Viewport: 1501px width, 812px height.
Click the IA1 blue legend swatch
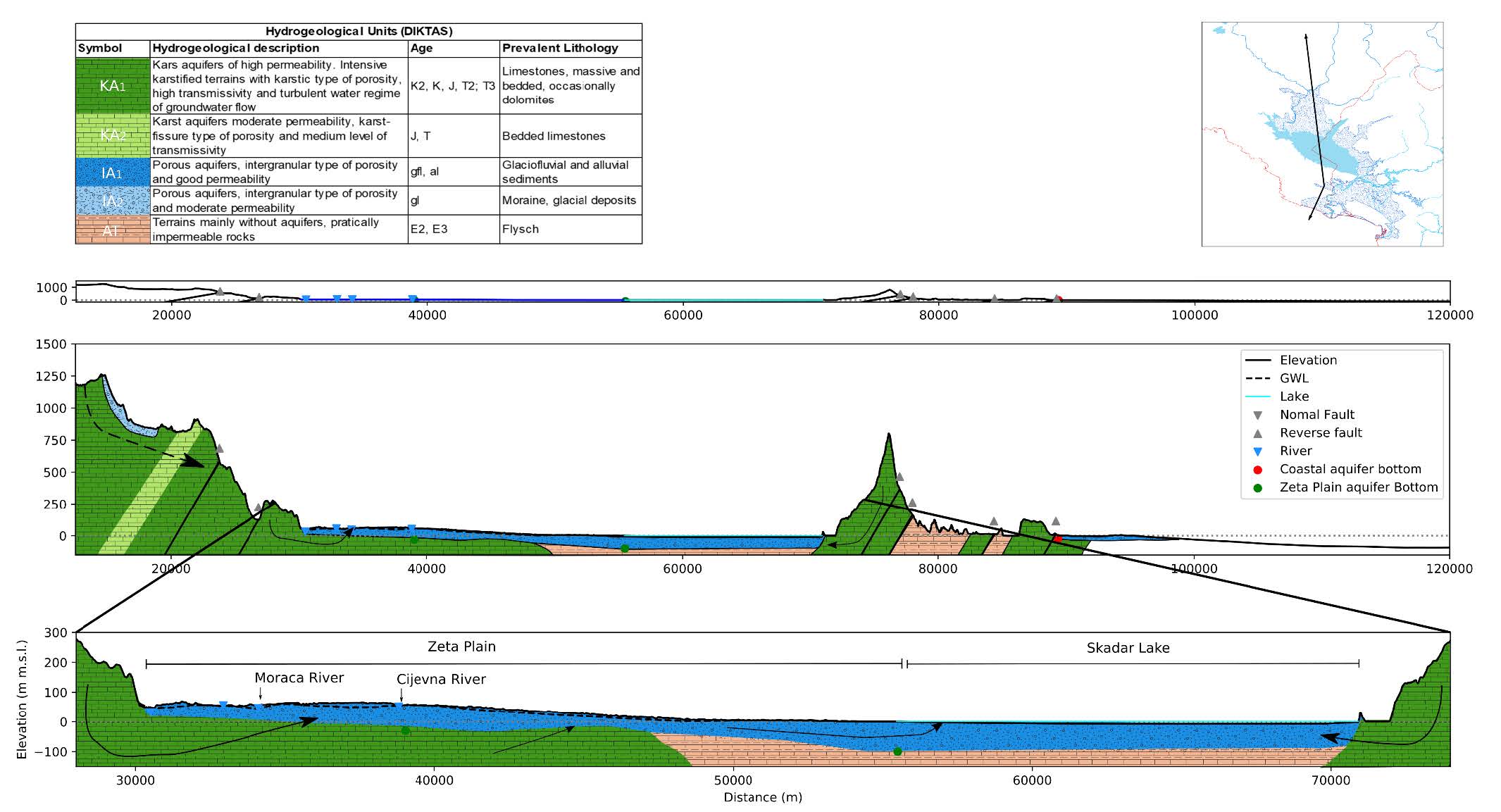113,172
